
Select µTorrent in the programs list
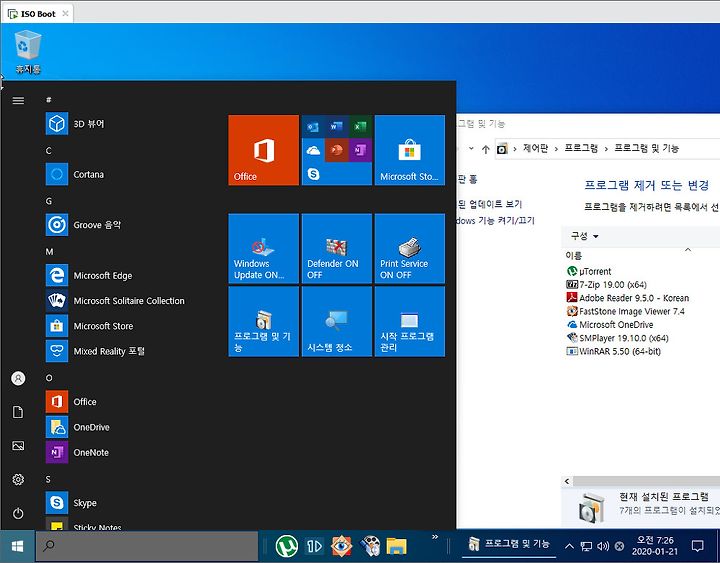pos(589,271)
